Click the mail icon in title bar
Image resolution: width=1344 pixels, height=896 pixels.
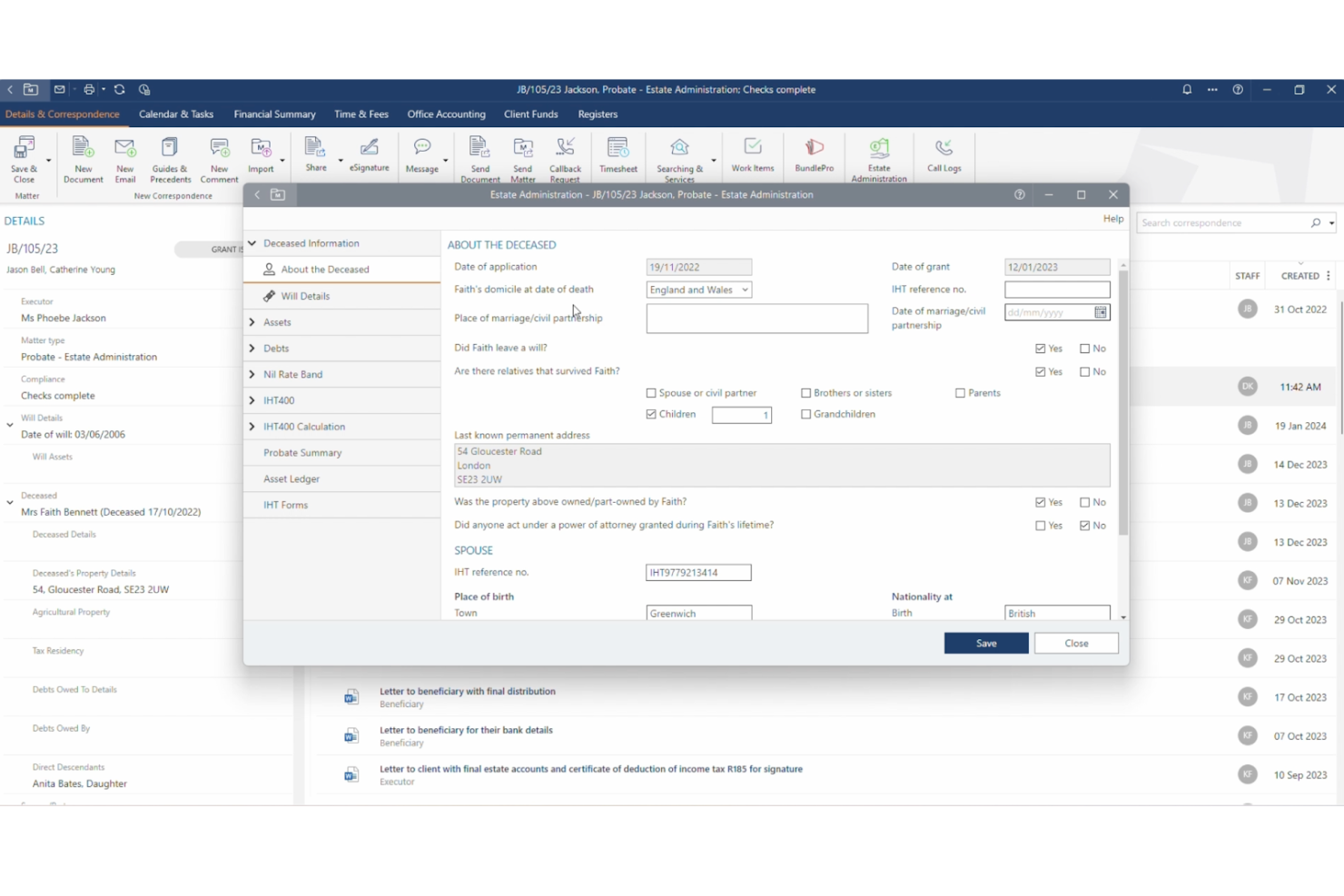(60, 90)
